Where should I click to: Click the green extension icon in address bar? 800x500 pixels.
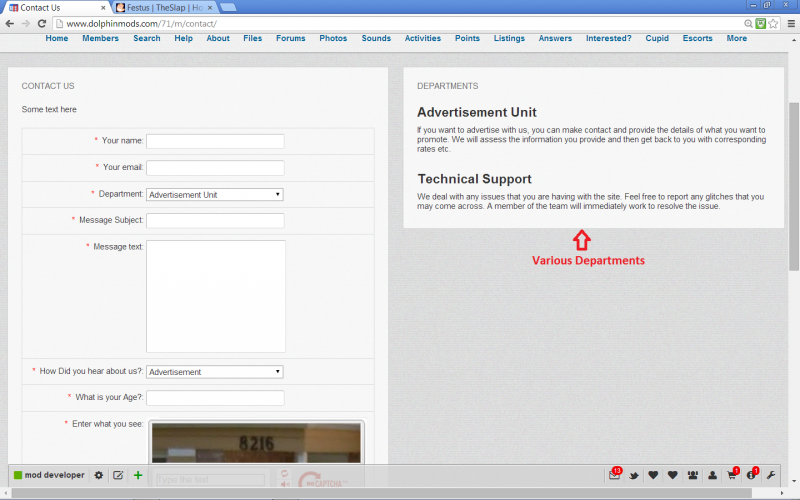pyautogui.click(x=761, y=23)
